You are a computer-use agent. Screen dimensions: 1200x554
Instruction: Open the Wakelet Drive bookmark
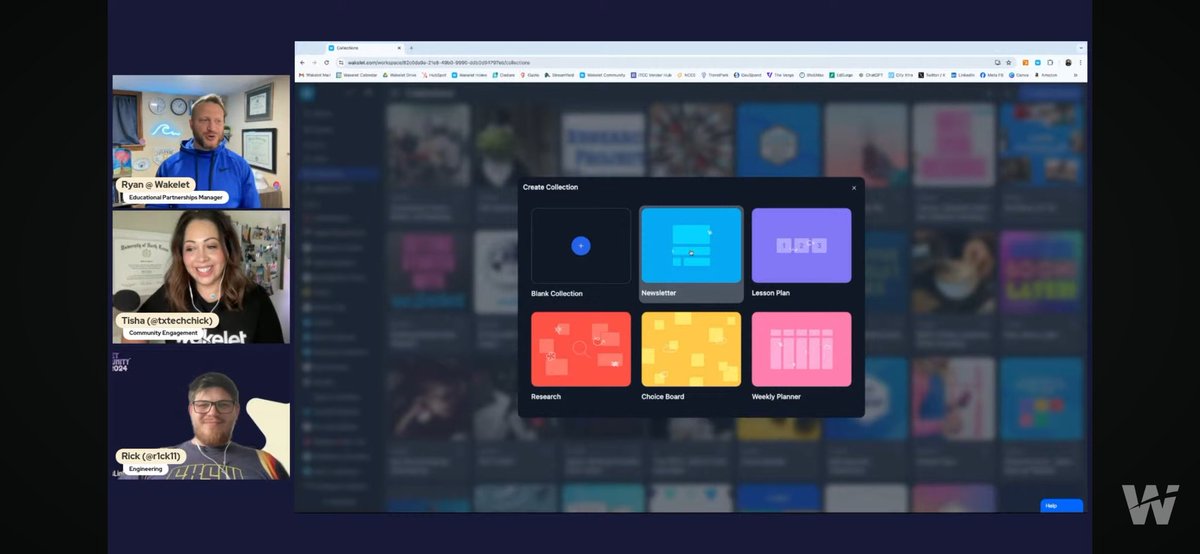tap(400, 75)
